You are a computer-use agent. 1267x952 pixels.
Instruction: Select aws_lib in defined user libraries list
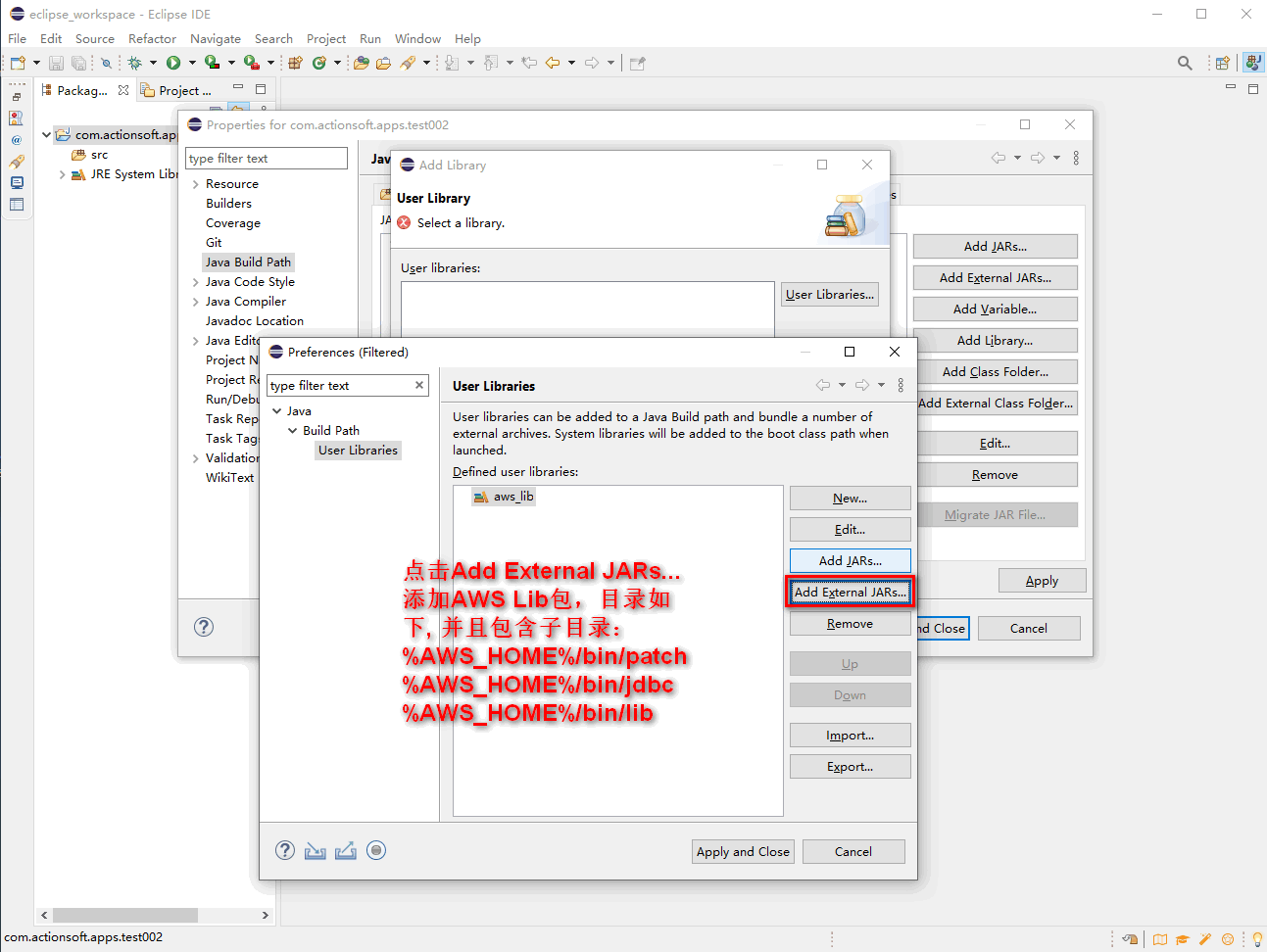512,497
